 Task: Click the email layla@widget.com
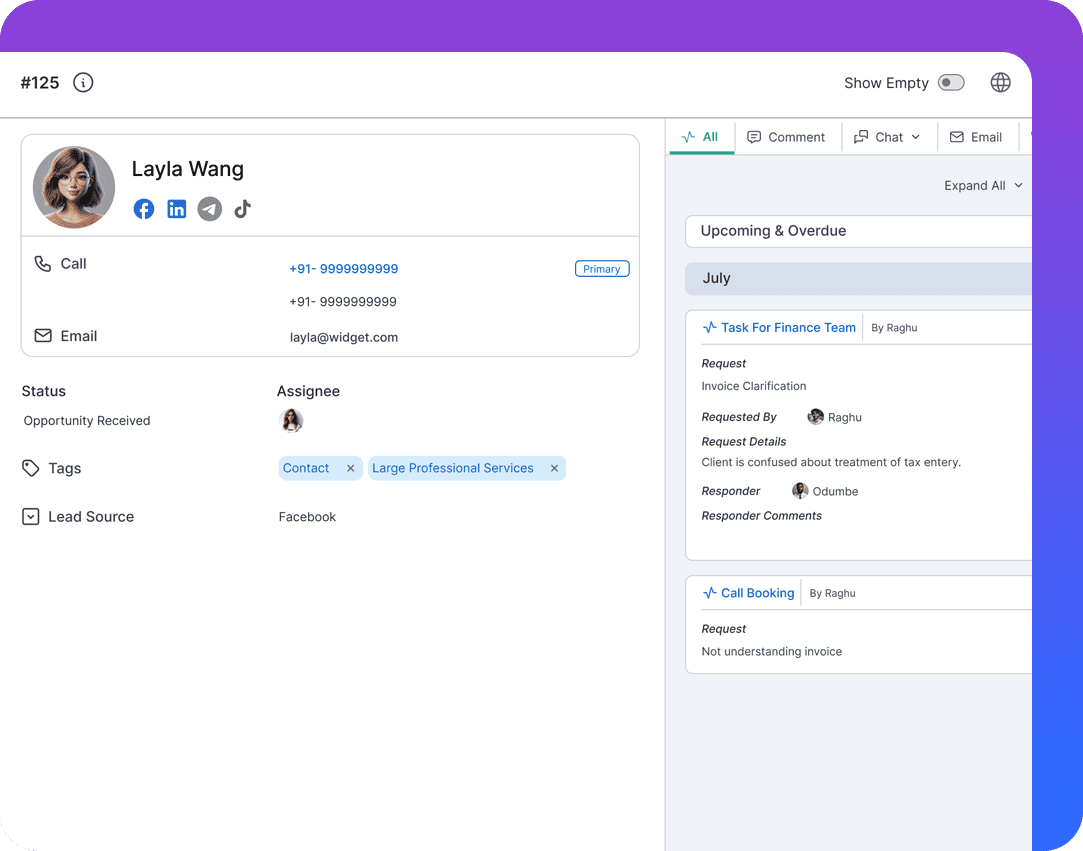344,337
